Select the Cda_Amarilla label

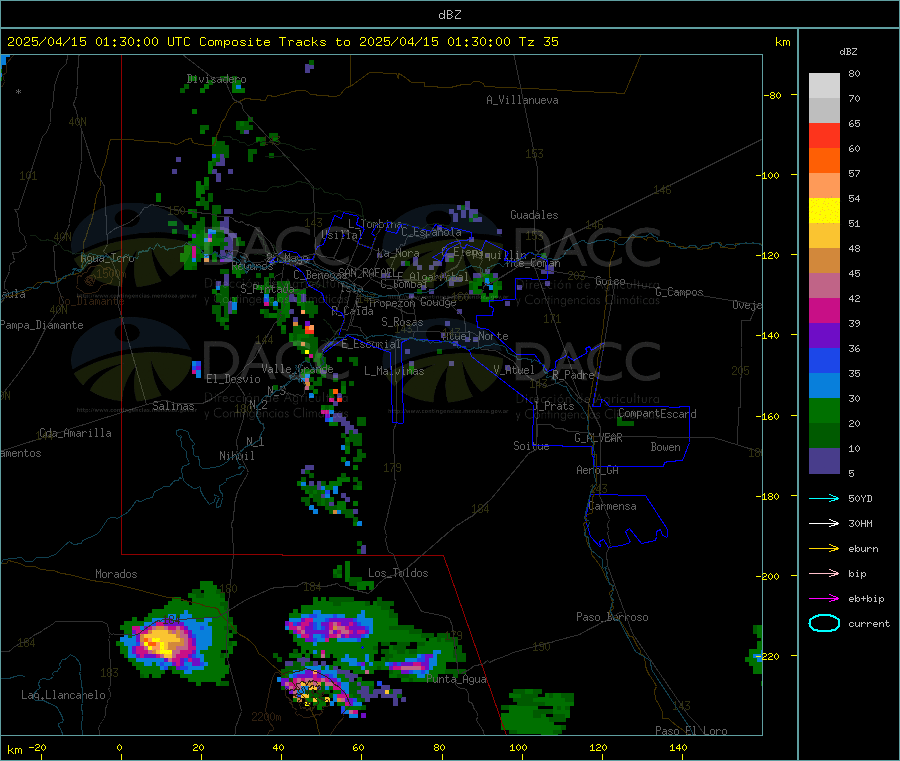point(75,433)
